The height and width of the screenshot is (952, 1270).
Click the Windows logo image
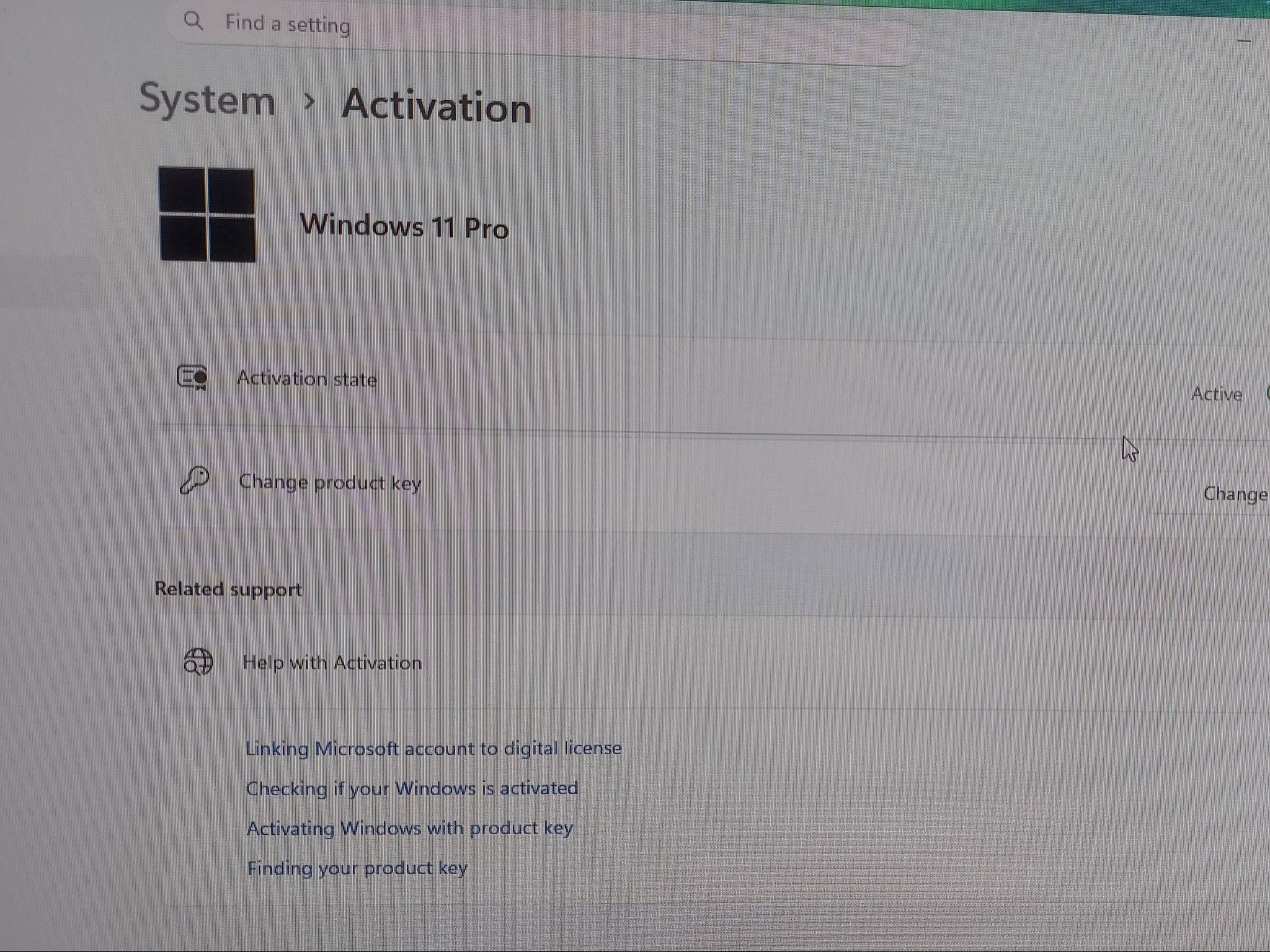(x=206, y=214)
